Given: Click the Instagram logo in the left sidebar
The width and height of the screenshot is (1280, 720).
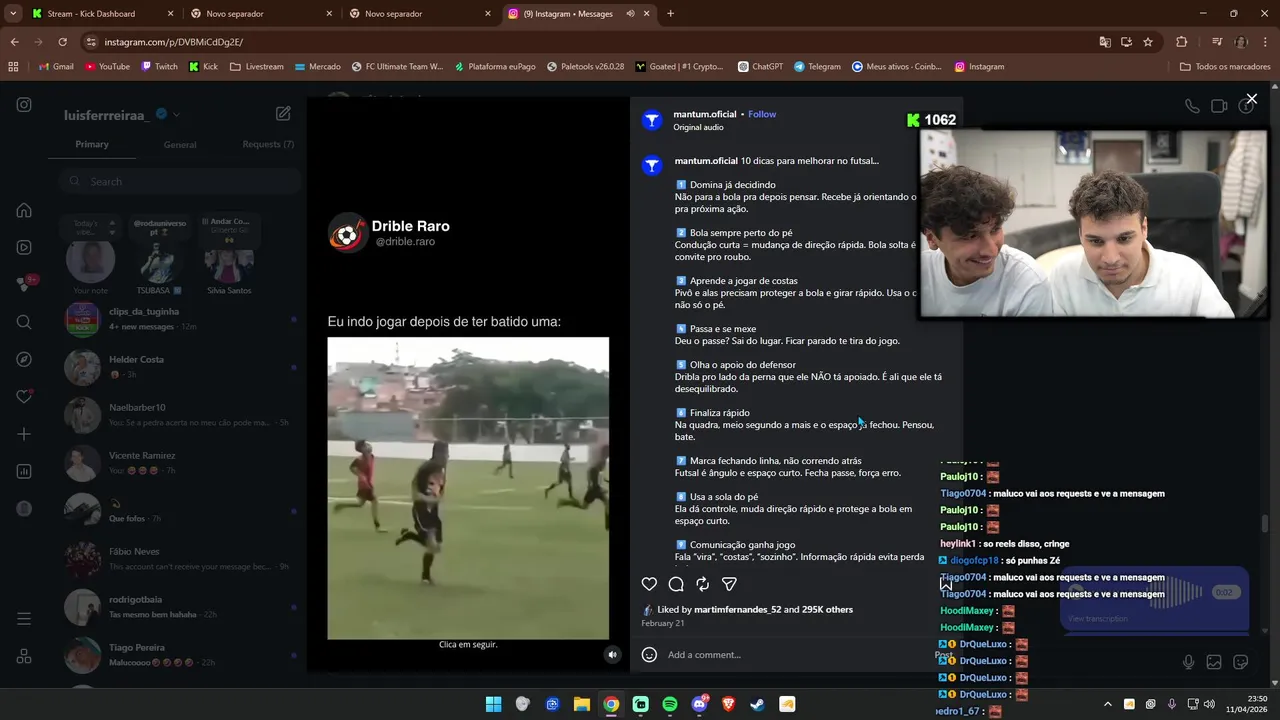Looking at the screenshot, I should pyautogui.click(x=24, y=105).
